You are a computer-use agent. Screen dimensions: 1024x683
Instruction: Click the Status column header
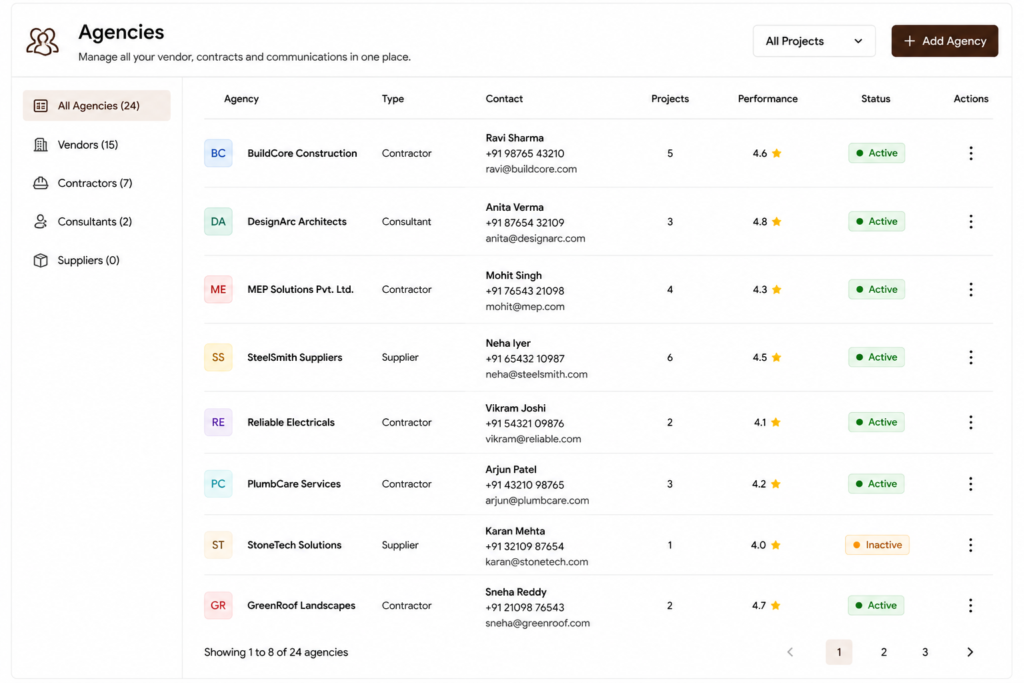tap(875, 99)
